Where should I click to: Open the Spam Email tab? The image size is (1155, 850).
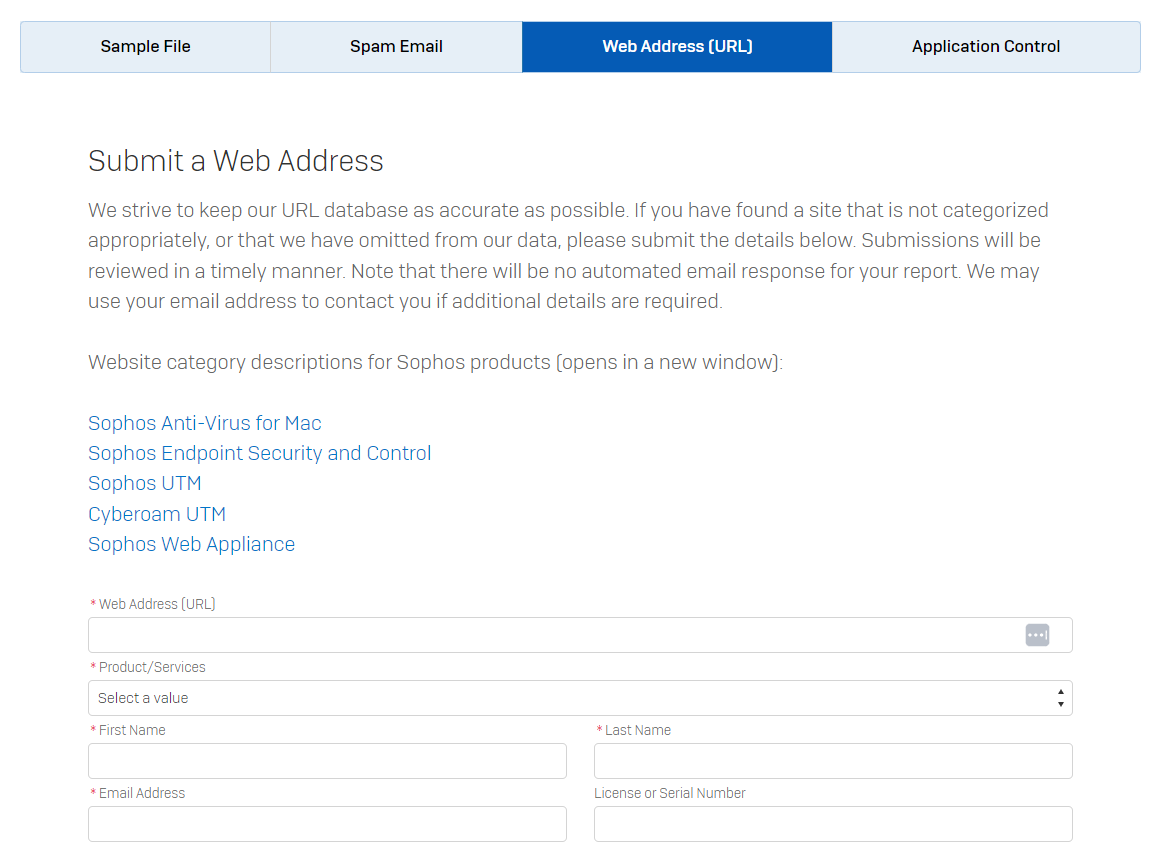click(396, 47)
